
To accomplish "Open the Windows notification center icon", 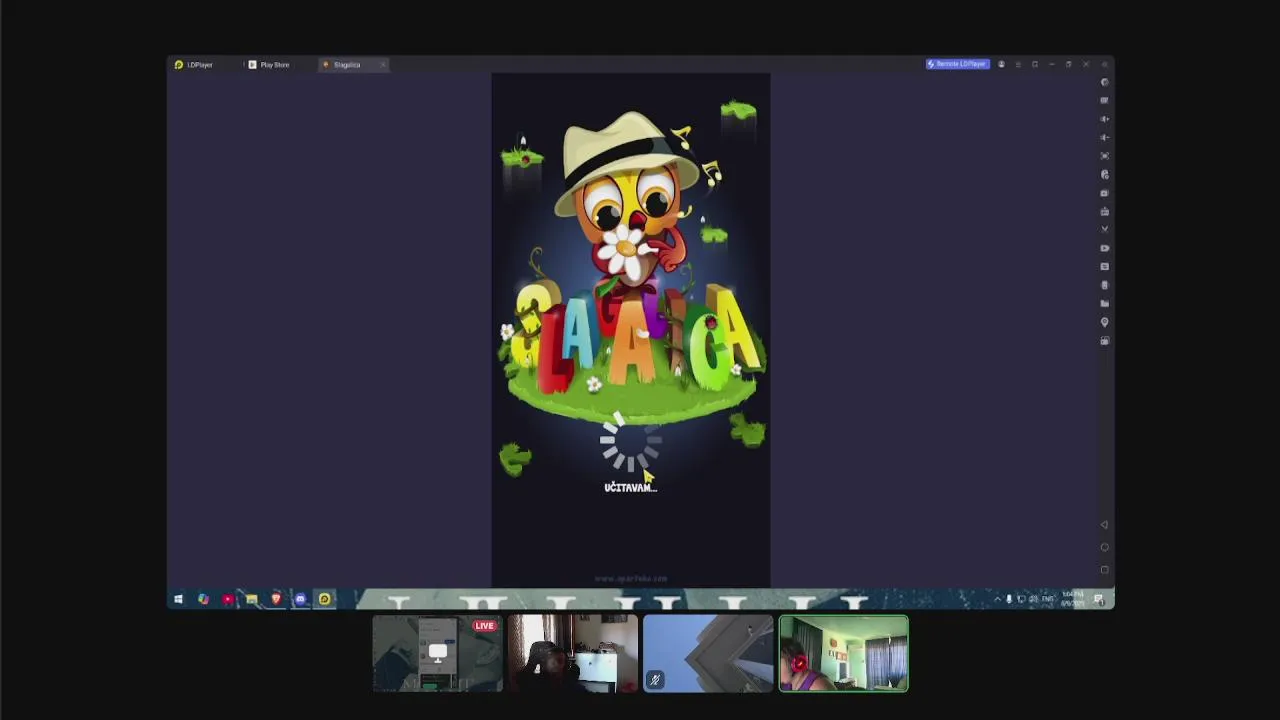I will tap(1098, 599).
